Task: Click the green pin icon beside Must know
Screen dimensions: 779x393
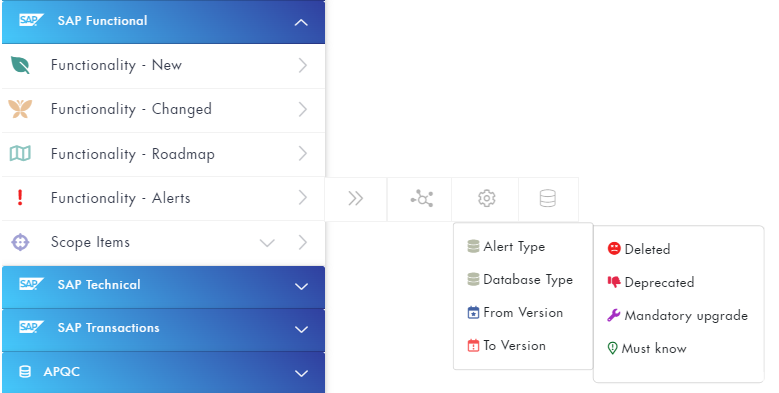Action: coord(613,348)
